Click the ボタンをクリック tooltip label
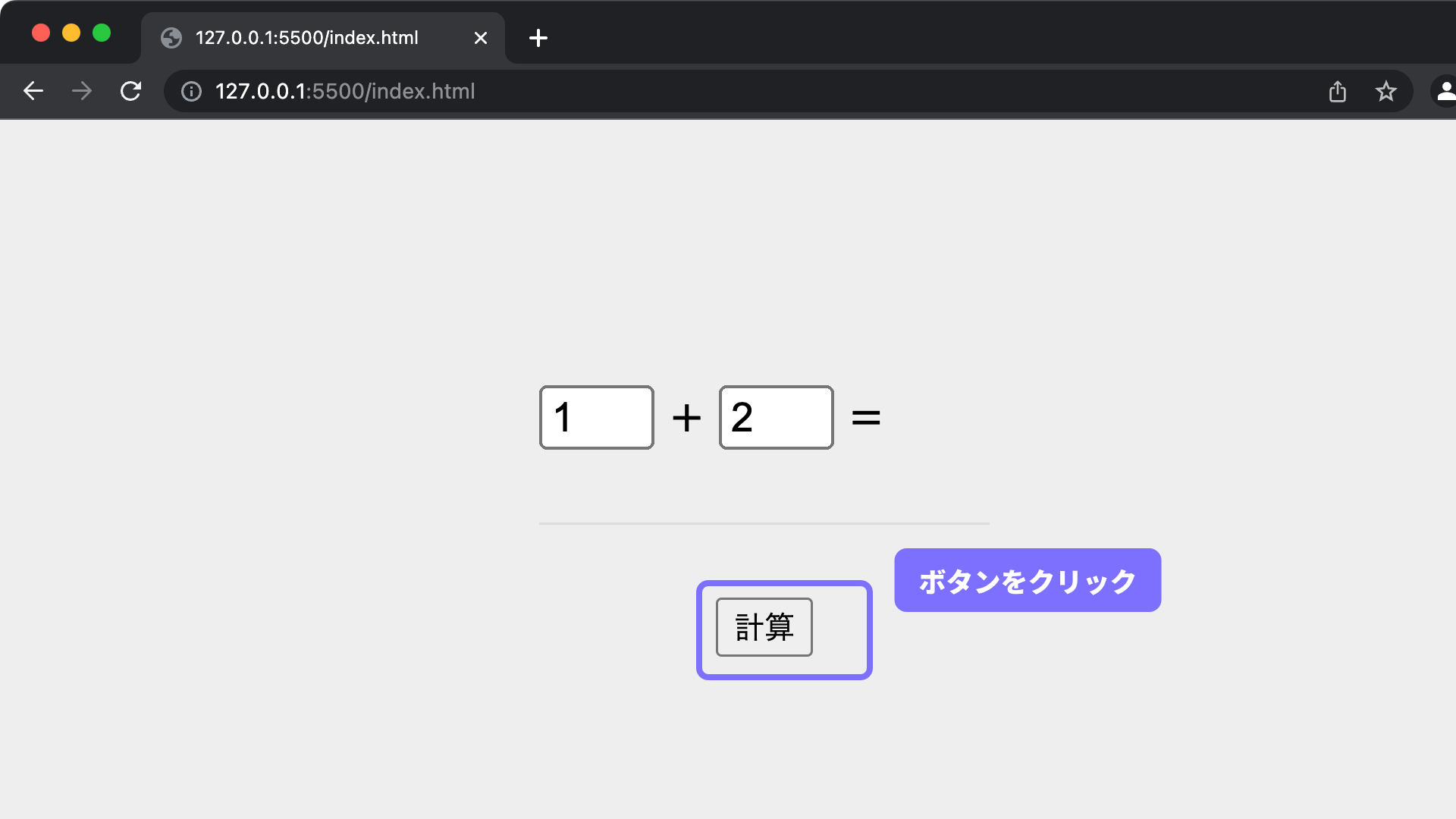Image resolution: width=1456 pixels, height=819 pixels. (1028, 581)
